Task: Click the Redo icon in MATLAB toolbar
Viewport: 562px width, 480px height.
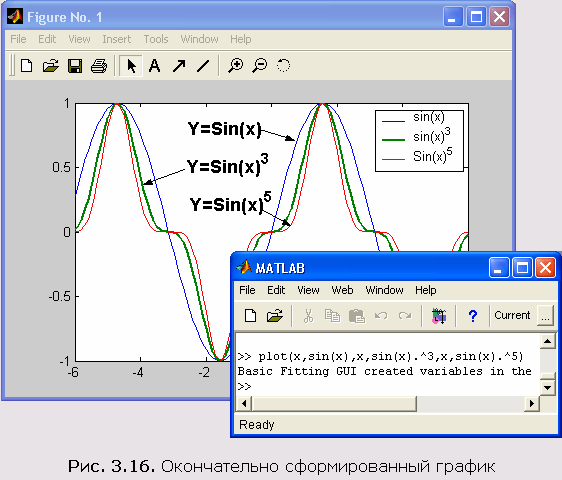Action: (405, 316)
